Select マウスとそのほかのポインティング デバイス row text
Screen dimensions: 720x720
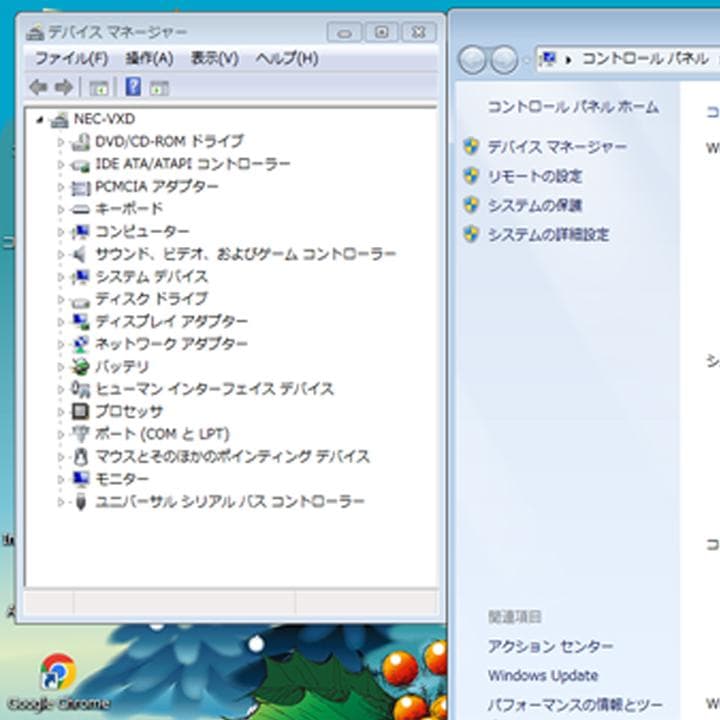coord(232,457)
